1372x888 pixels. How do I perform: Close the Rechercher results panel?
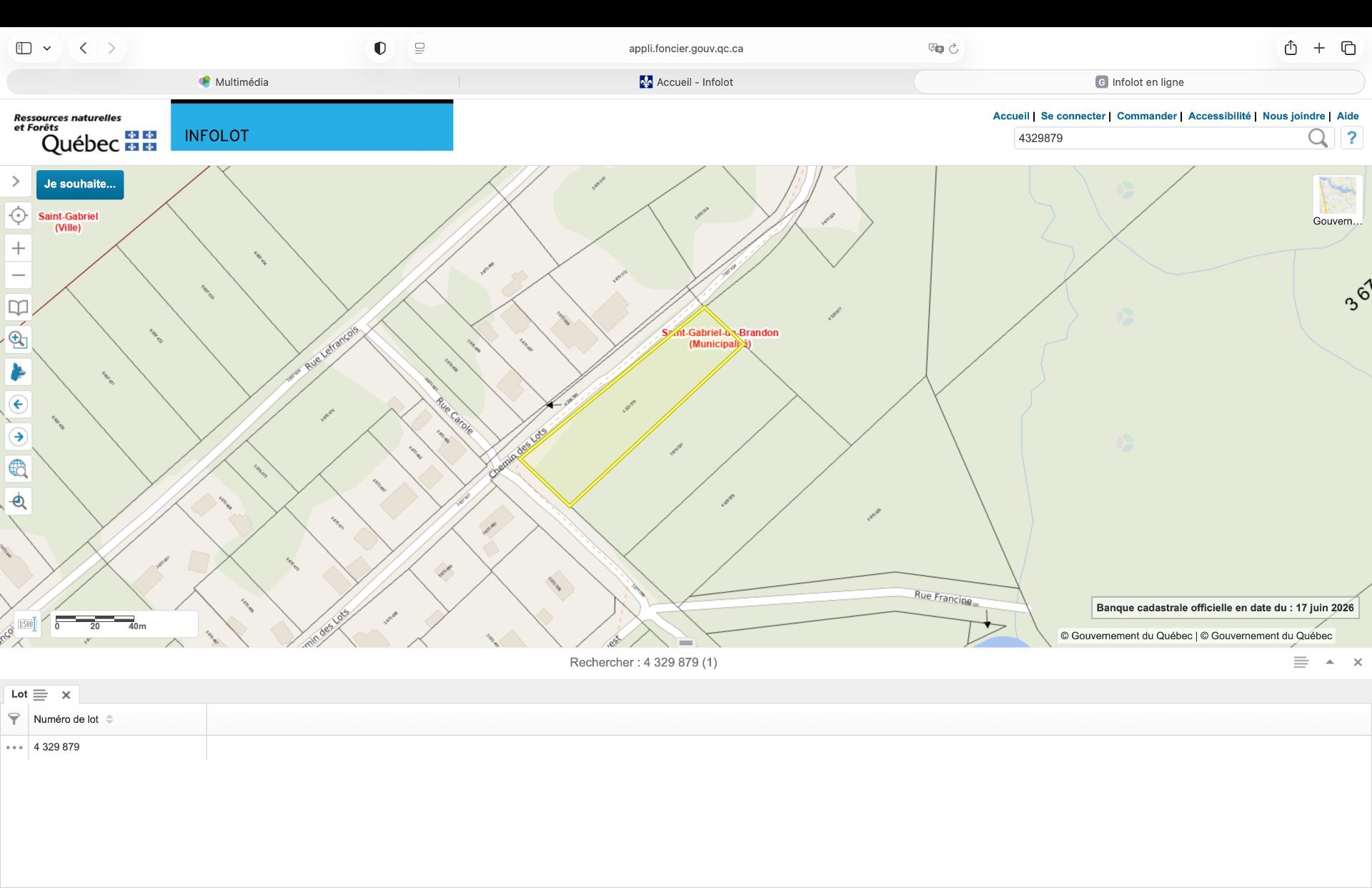tap(1358, 662)
